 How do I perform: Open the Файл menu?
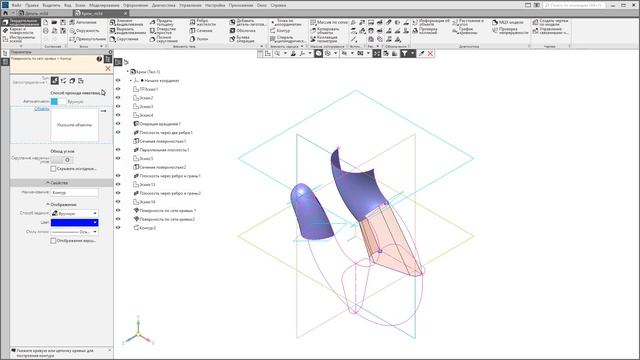[x=16, y=5]
